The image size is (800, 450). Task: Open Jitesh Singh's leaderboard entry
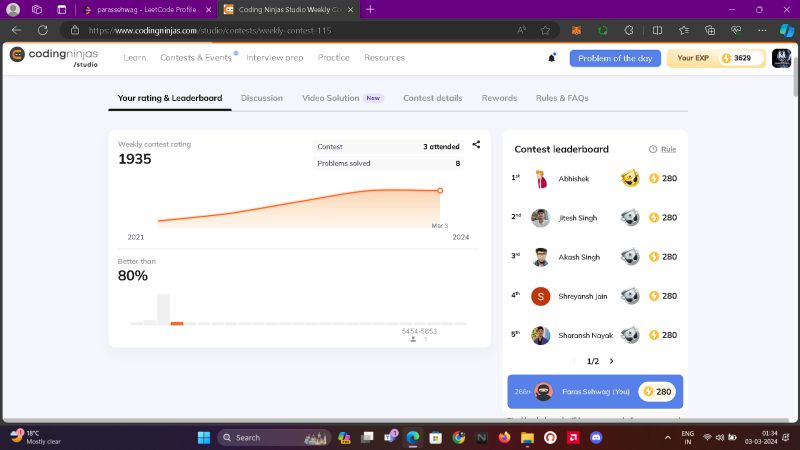pyautogui.click(x=594, y=218)
